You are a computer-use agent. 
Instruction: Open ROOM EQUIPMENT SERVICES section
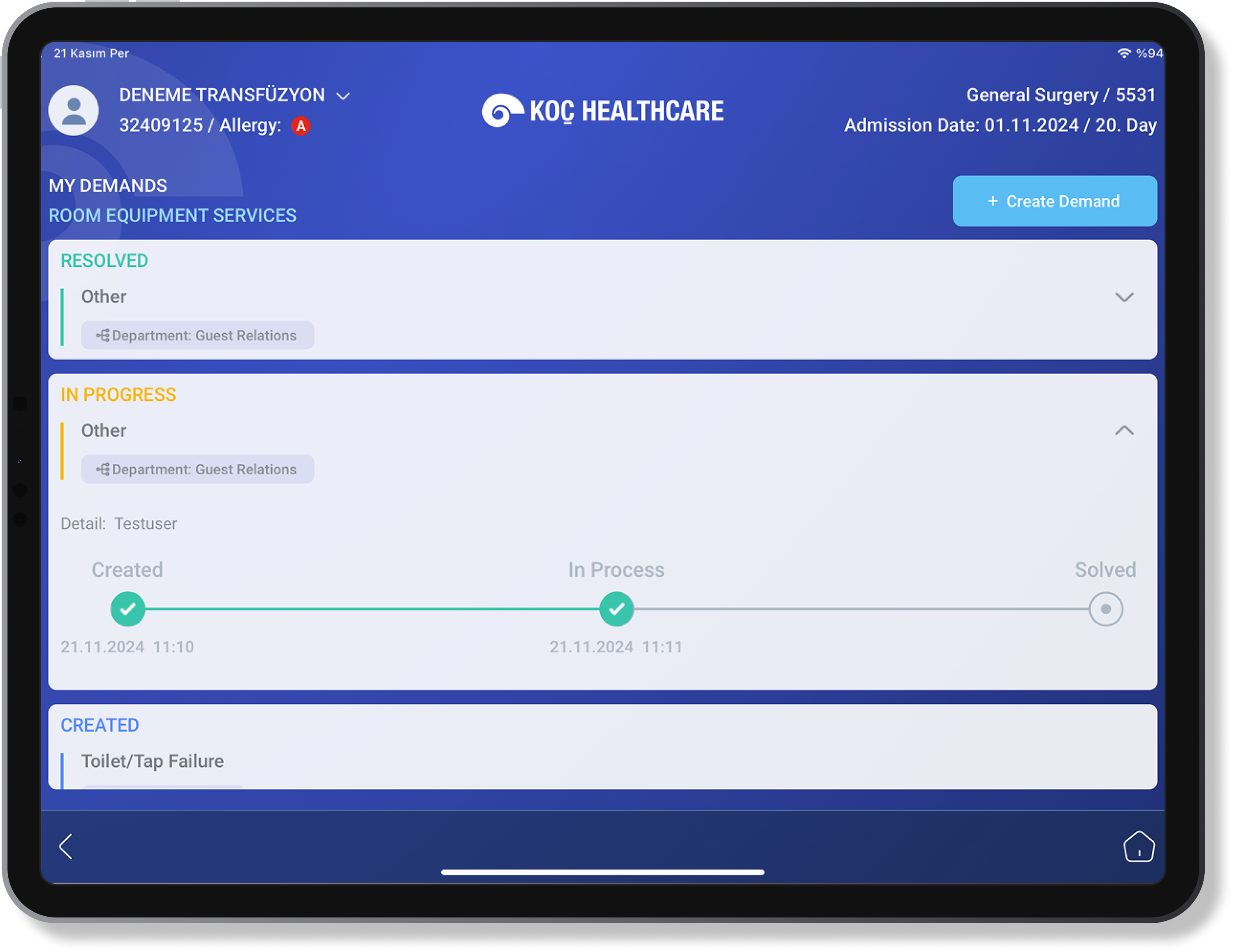point(172,215)
